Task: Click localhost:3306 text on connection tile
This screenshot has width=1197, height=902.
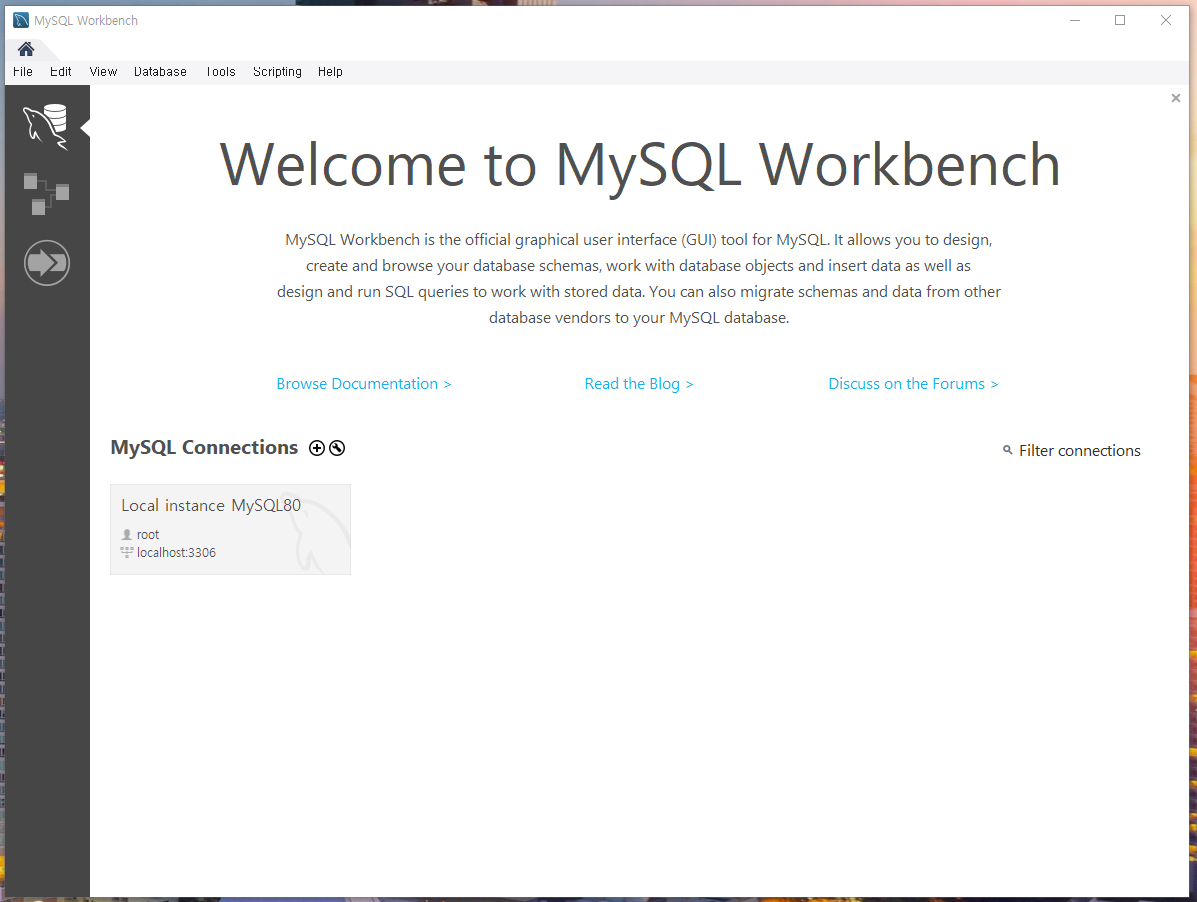Action: (x=176, y=552)
